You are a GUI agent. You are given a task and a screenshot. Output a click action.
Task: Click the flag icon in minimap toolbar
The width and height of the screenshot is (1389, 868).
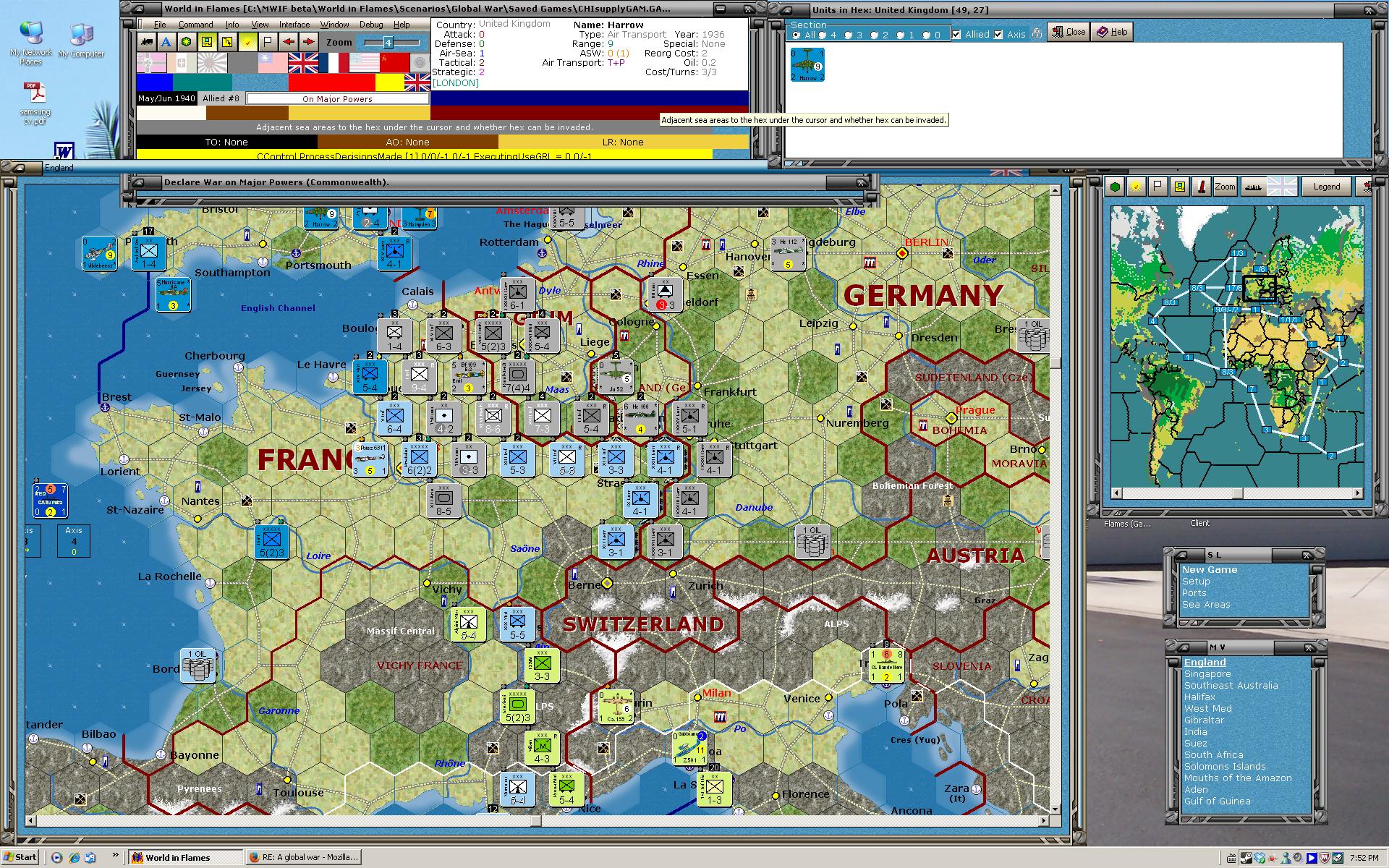1157,187
